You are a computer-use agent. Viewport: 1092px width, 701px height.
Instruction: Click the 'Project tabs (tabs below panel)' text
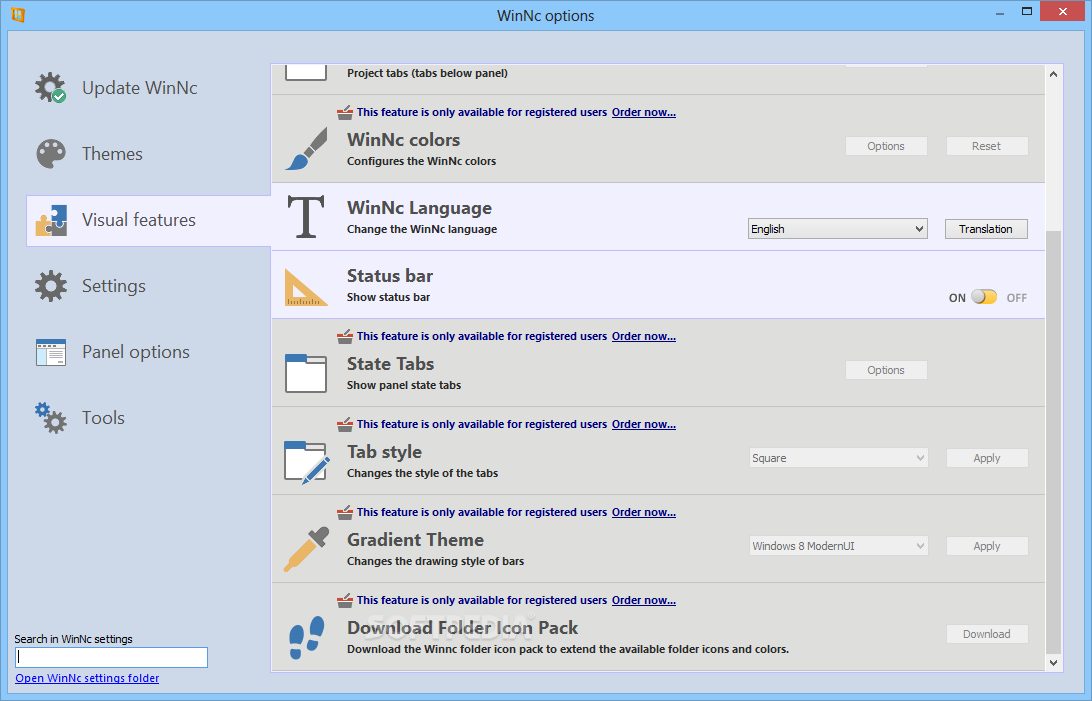(x=427, y=73)
